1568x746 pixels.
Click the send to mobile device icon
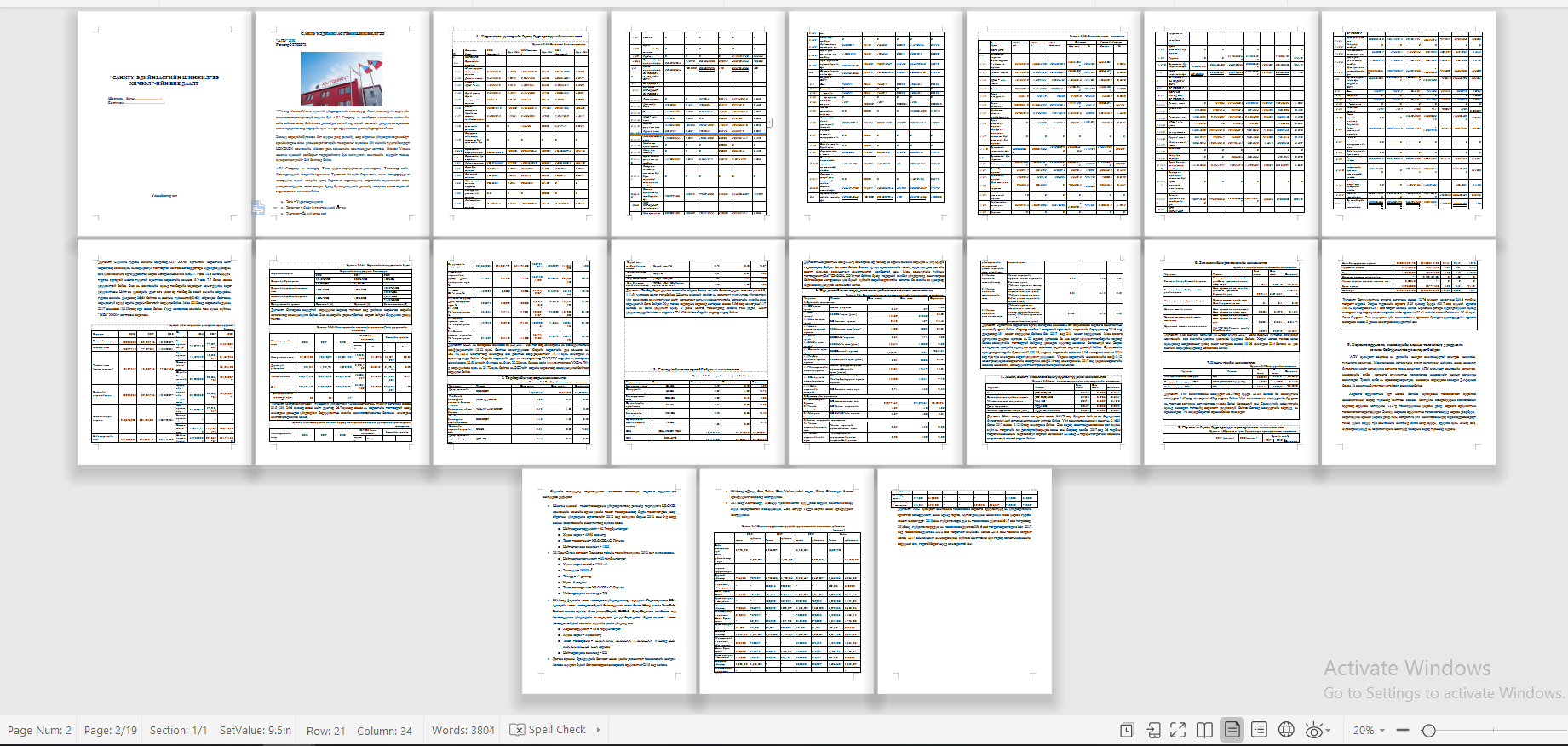tap(1153, 730)
